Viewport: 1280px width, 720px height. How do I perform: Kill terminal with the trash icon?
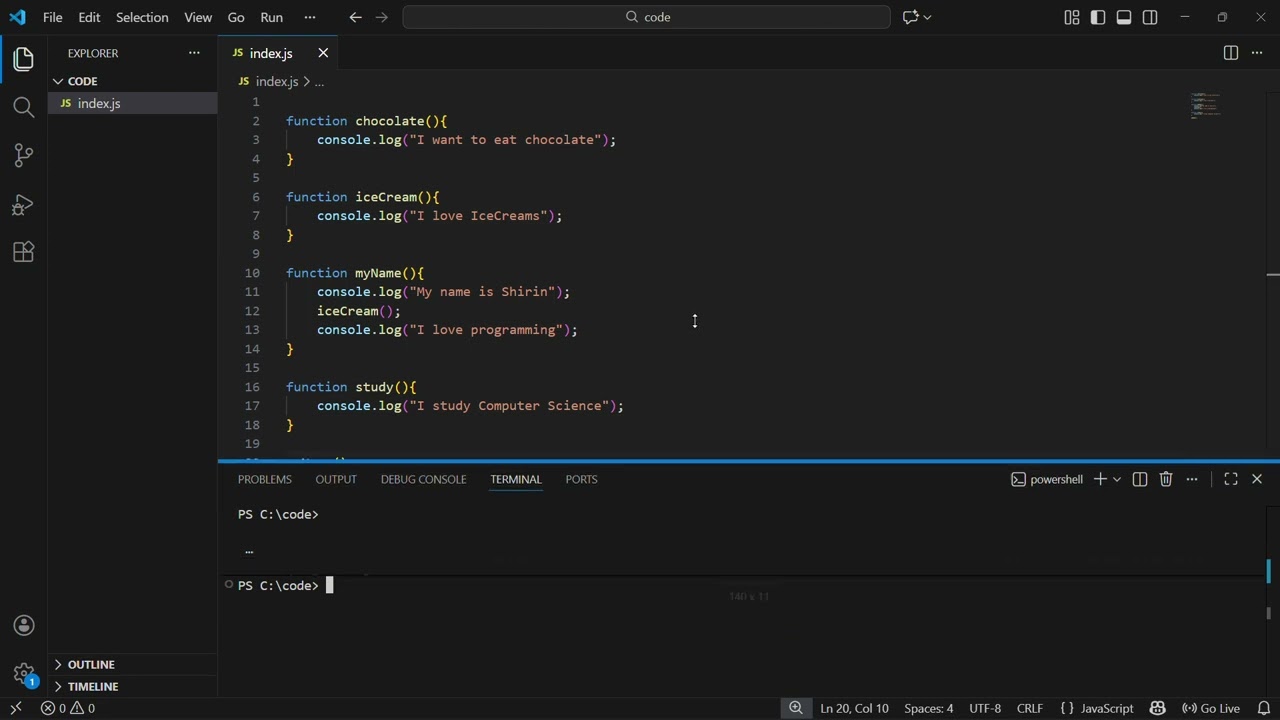point(1166,479)
